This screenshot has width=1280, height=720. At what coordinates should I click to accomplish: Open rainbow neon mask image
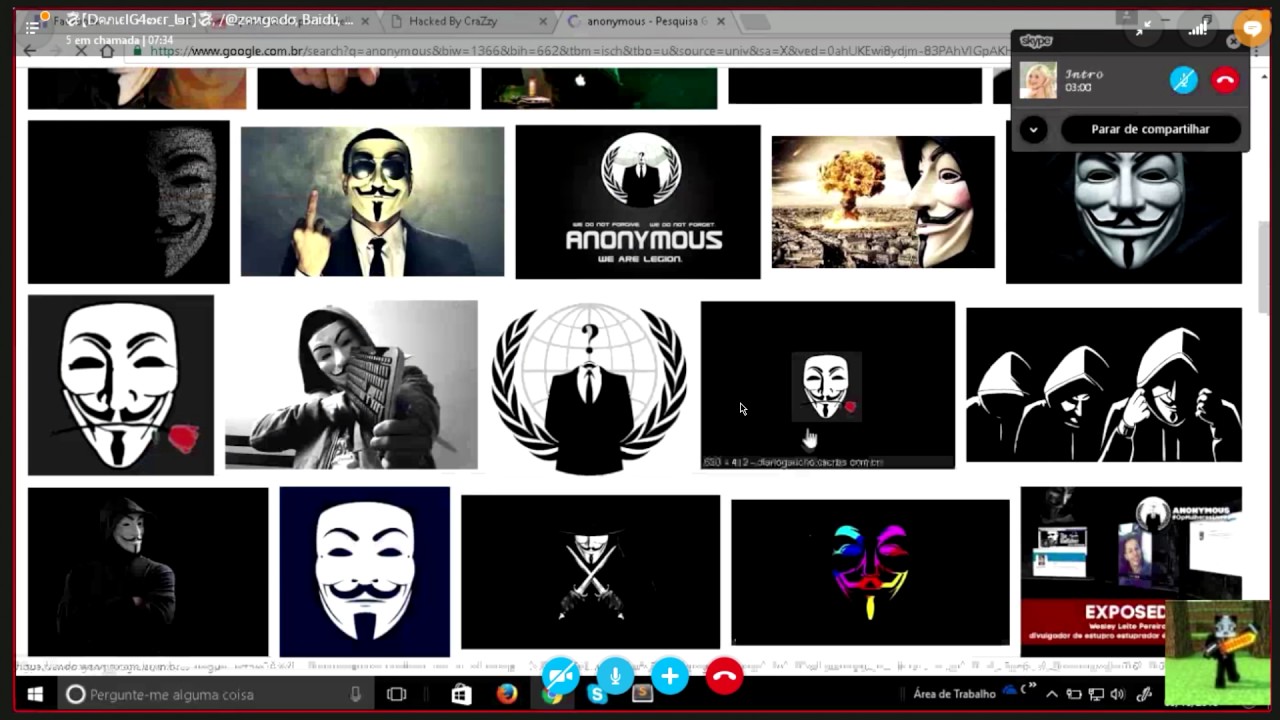coord(870,572)
